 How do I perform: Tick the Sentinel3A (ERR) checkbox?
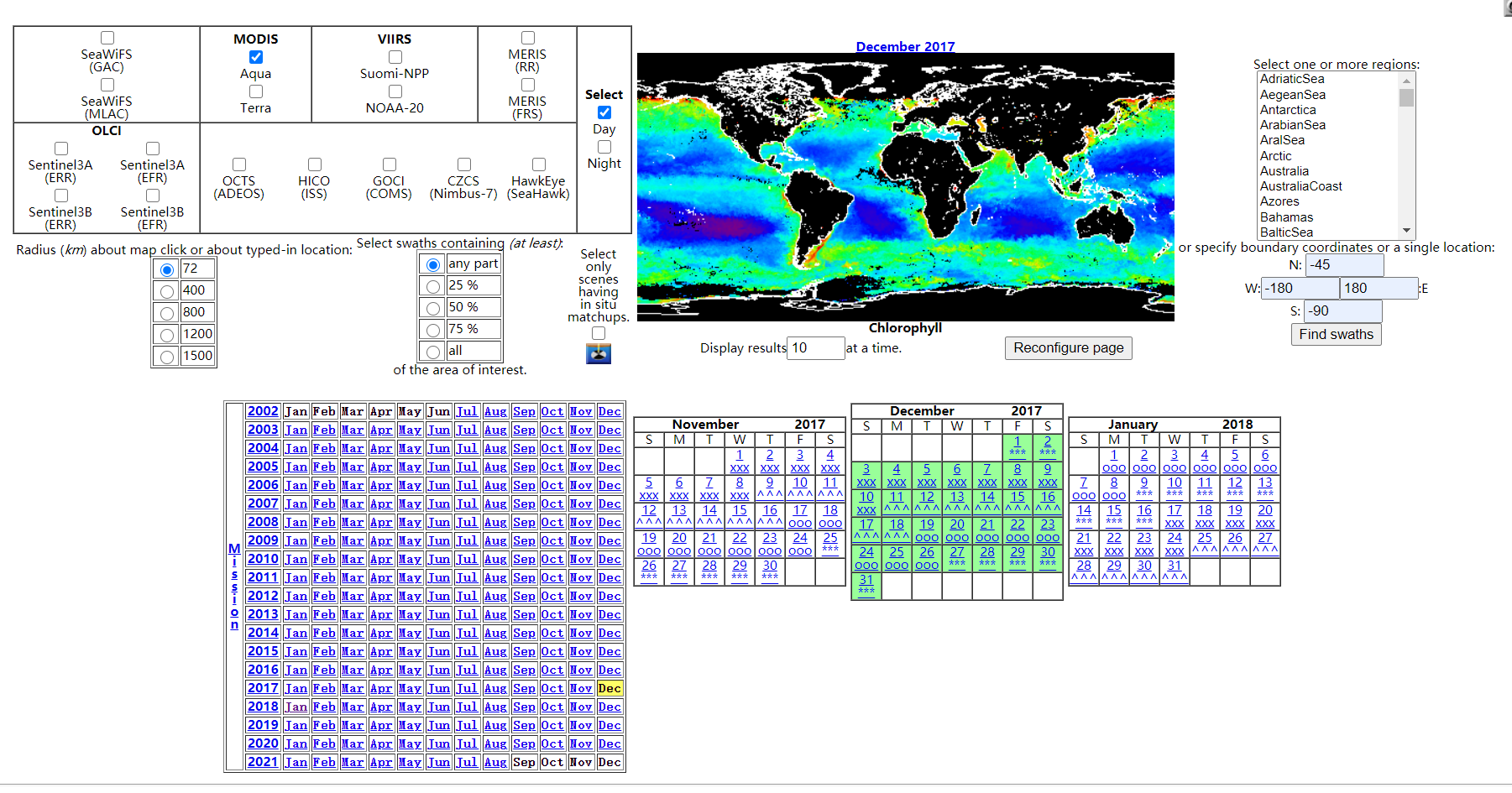point(61,149)
